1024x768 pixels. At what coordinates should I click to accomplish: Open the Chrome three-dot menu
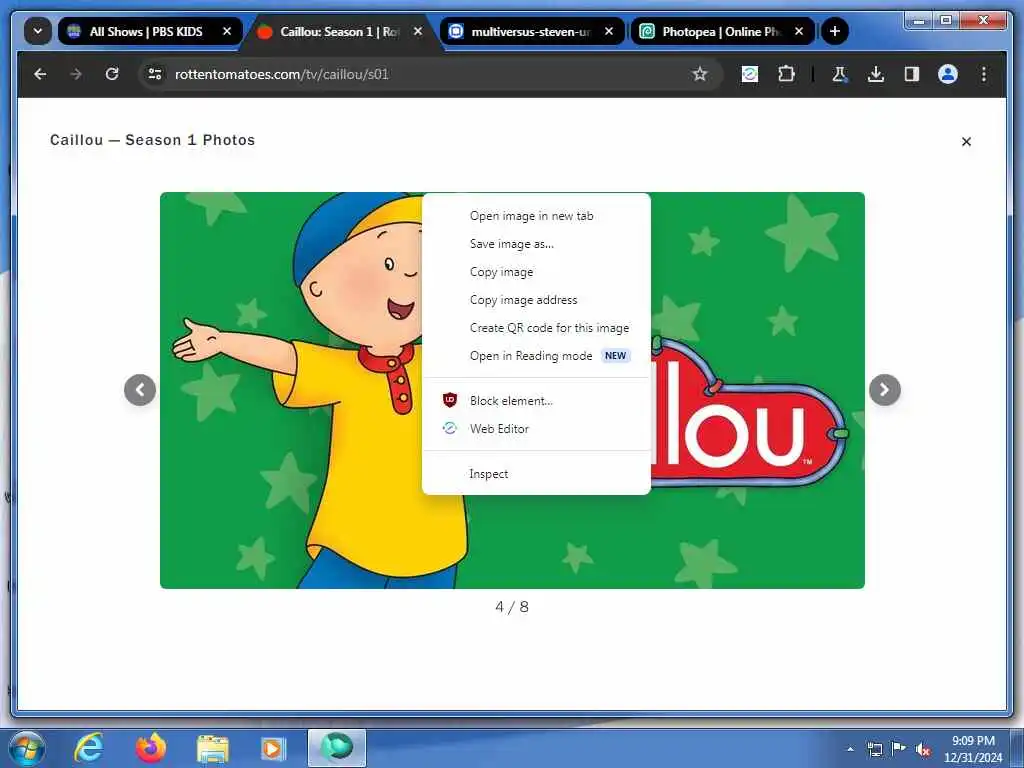click(x=984, y=74)
